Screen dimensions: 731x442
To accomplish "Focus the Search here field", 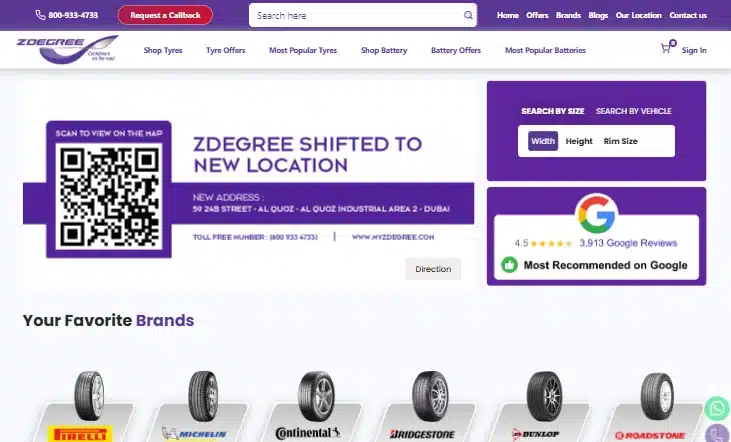I will [x=363, y=15].
